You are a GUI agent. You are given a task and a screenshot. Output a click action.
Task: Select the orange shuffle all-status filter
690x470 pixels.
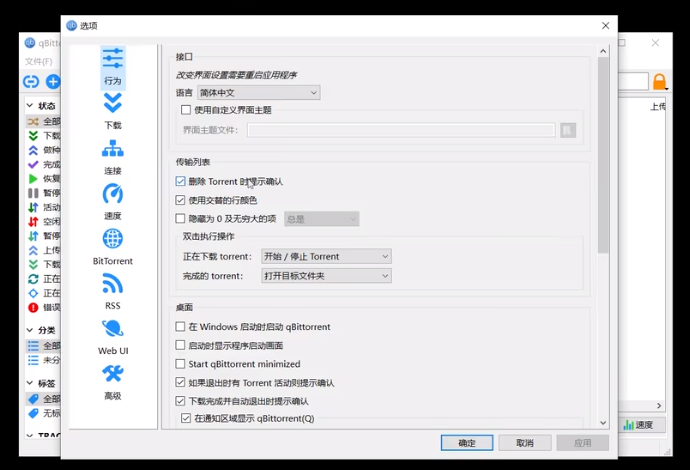tap(33, 121)
